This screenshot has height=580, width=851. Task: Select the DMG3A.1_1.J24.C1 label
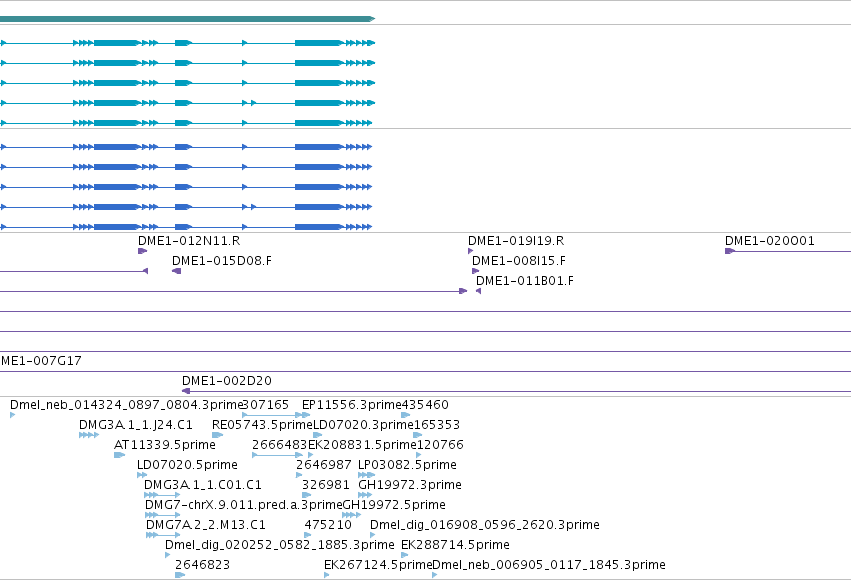point(136,425)
